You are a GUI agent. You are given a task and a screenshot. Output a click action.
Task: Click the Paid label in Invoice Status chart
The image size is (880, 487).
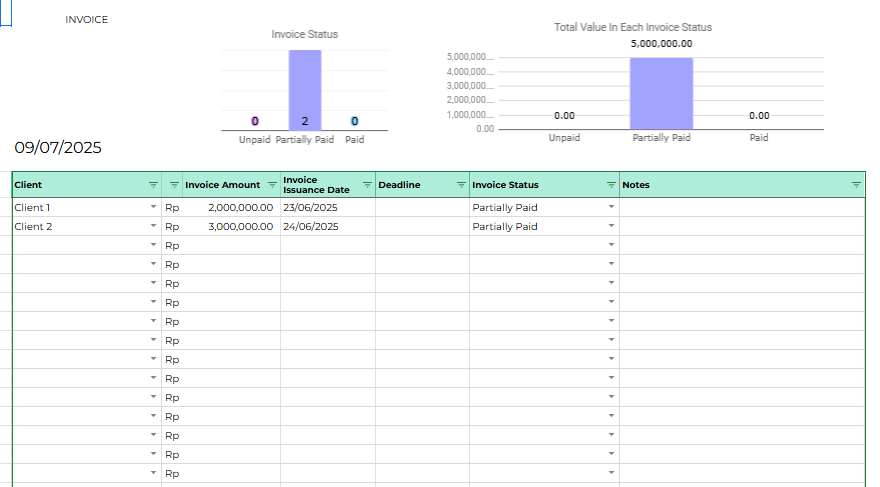(355, 140)
